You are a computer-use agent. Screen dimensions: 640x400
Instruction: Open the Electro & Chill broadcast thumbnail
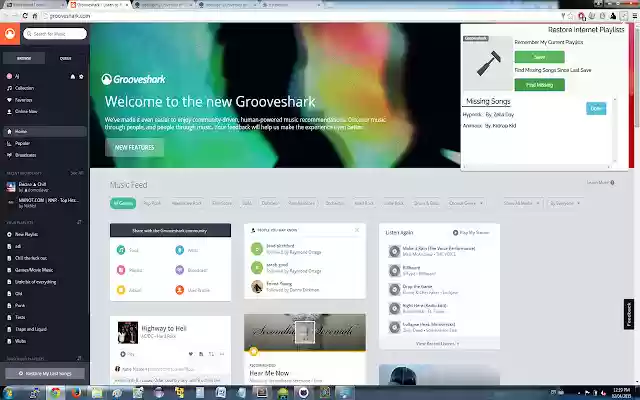[x=11, y=187]
